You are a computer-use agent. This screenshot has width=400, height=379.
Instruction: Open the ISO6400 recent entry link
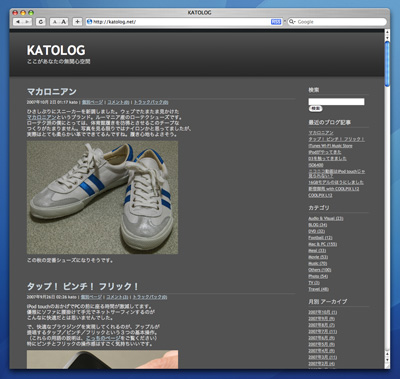[x=316, y=165]
